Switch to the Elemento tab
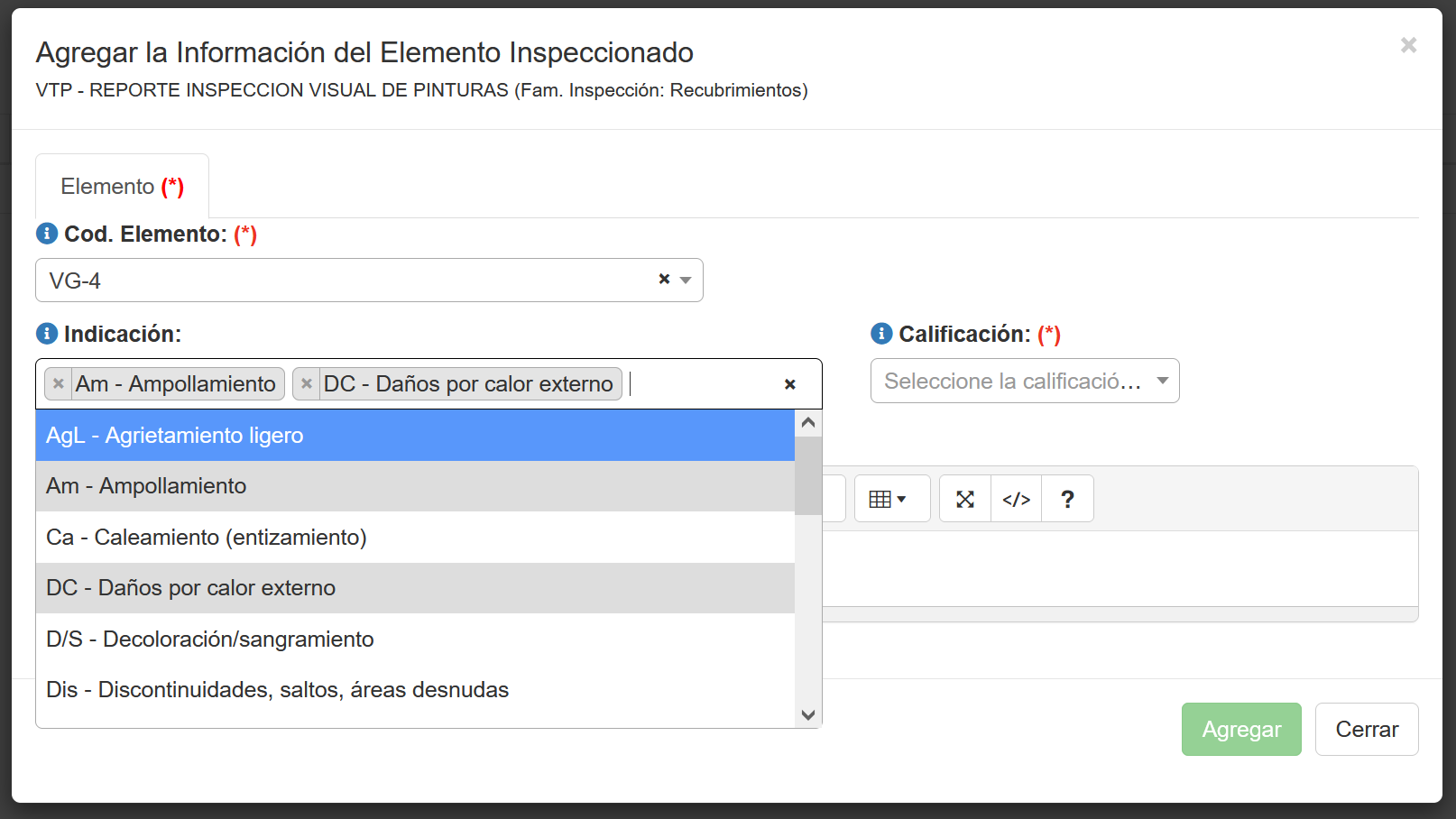 pyautogui.click(x=122, y=187)
